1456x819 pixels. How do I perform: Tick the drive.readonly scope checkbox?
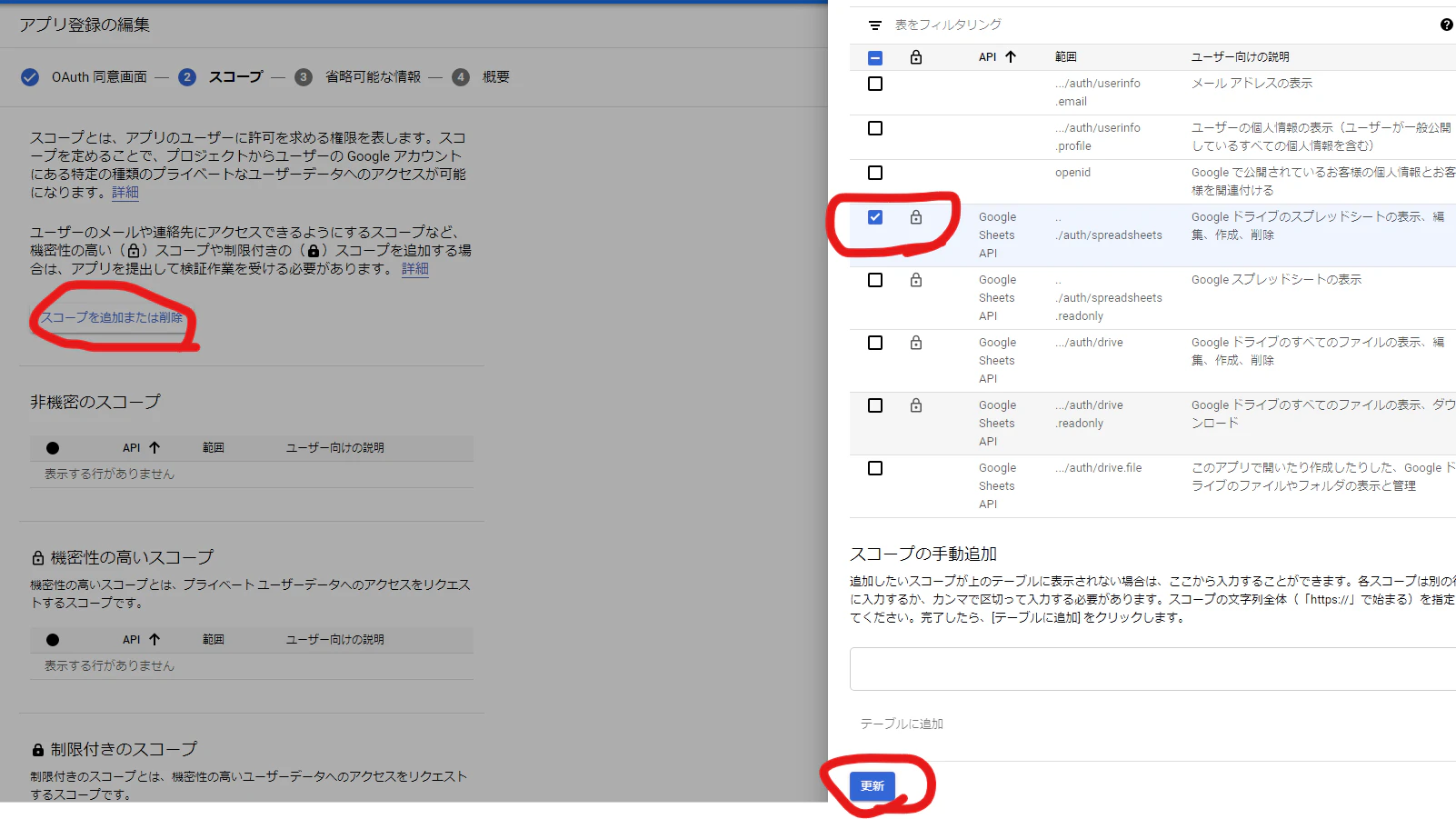875,405
